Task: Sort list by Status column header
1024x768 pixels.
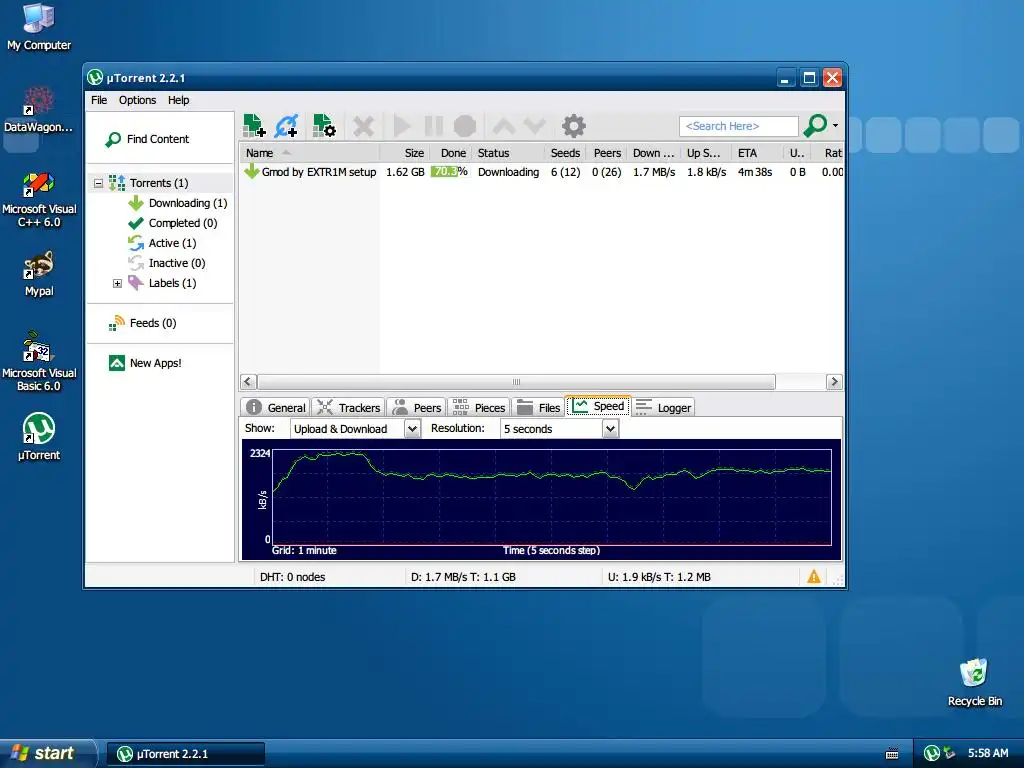Action: click(x=508, y=153)
